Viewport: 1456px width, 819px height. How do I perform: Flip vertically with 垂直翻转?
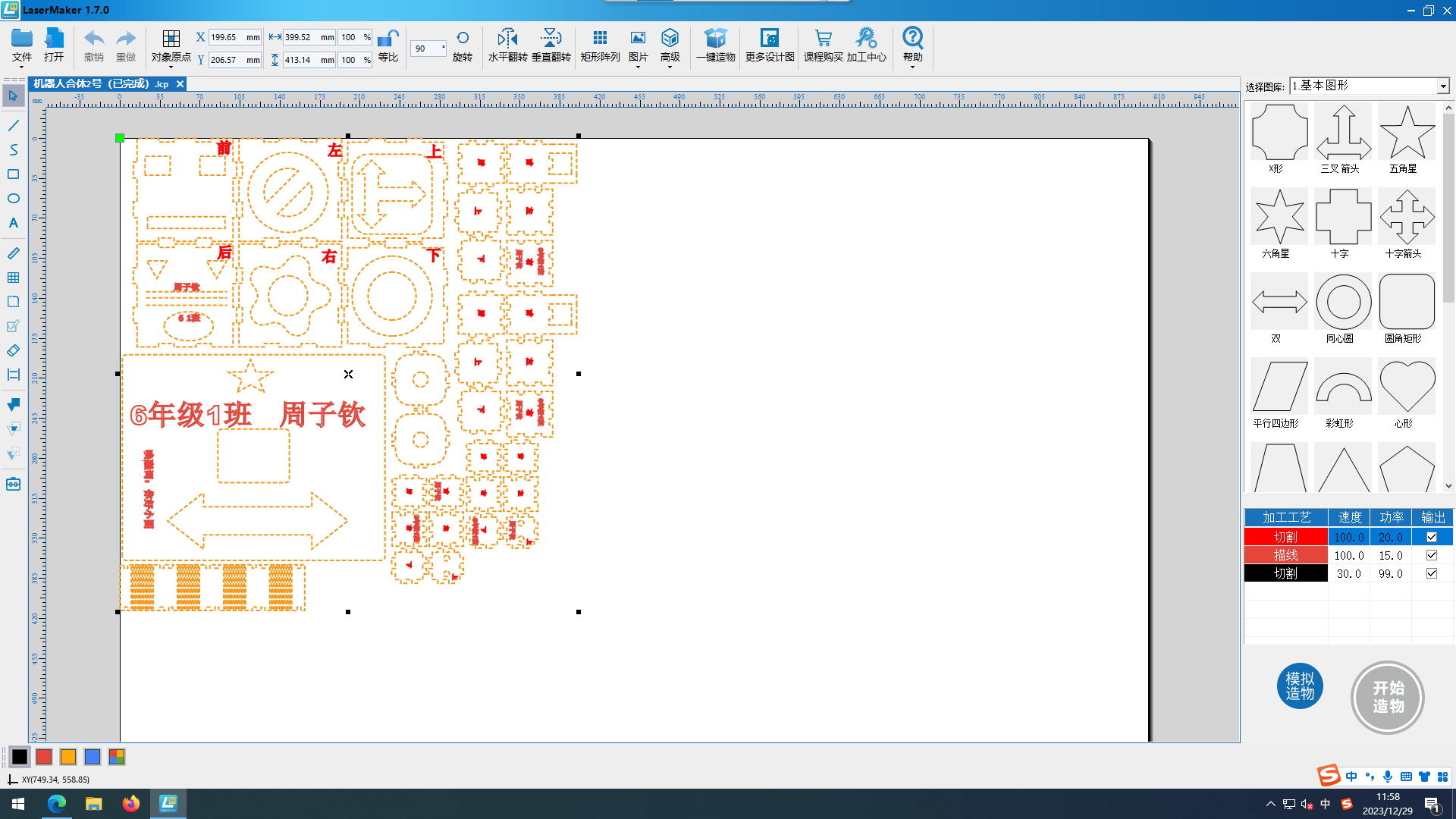[x=551, y=45]
